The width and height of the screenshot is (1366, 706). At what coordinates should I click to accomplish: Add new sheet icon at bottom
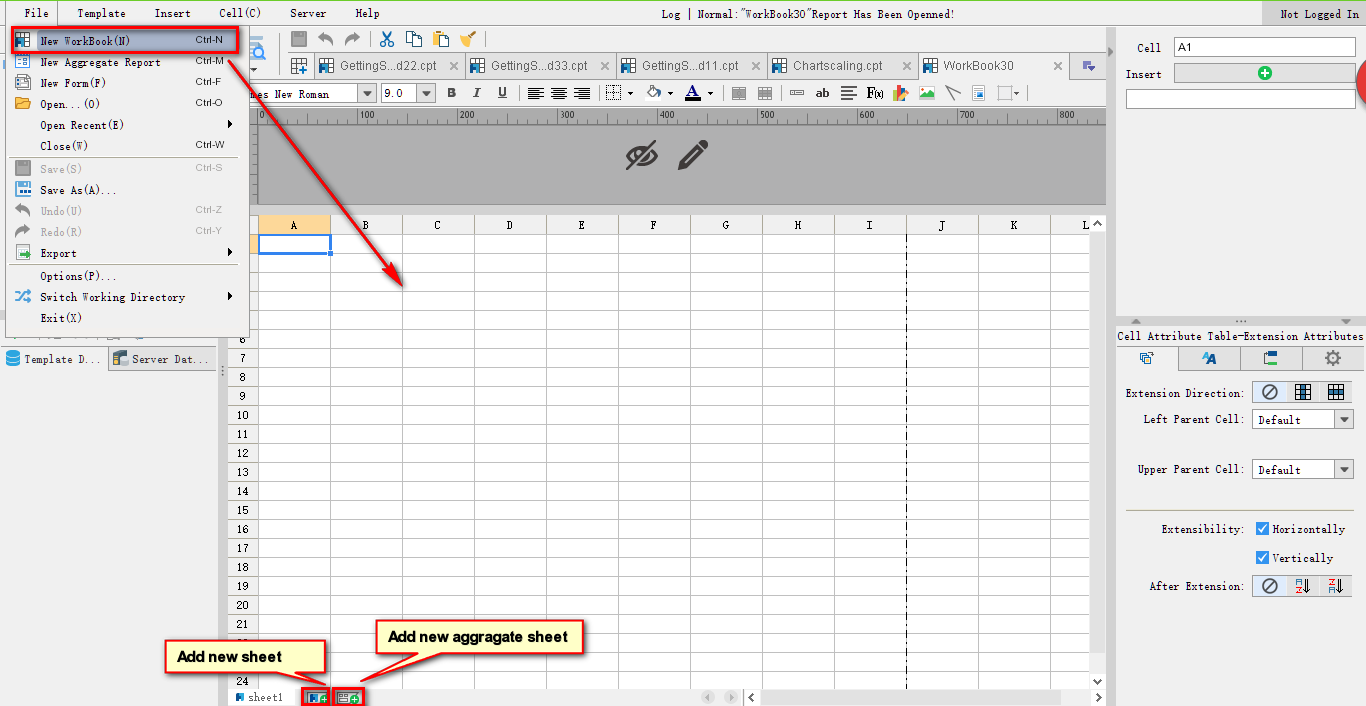[317, 697]
